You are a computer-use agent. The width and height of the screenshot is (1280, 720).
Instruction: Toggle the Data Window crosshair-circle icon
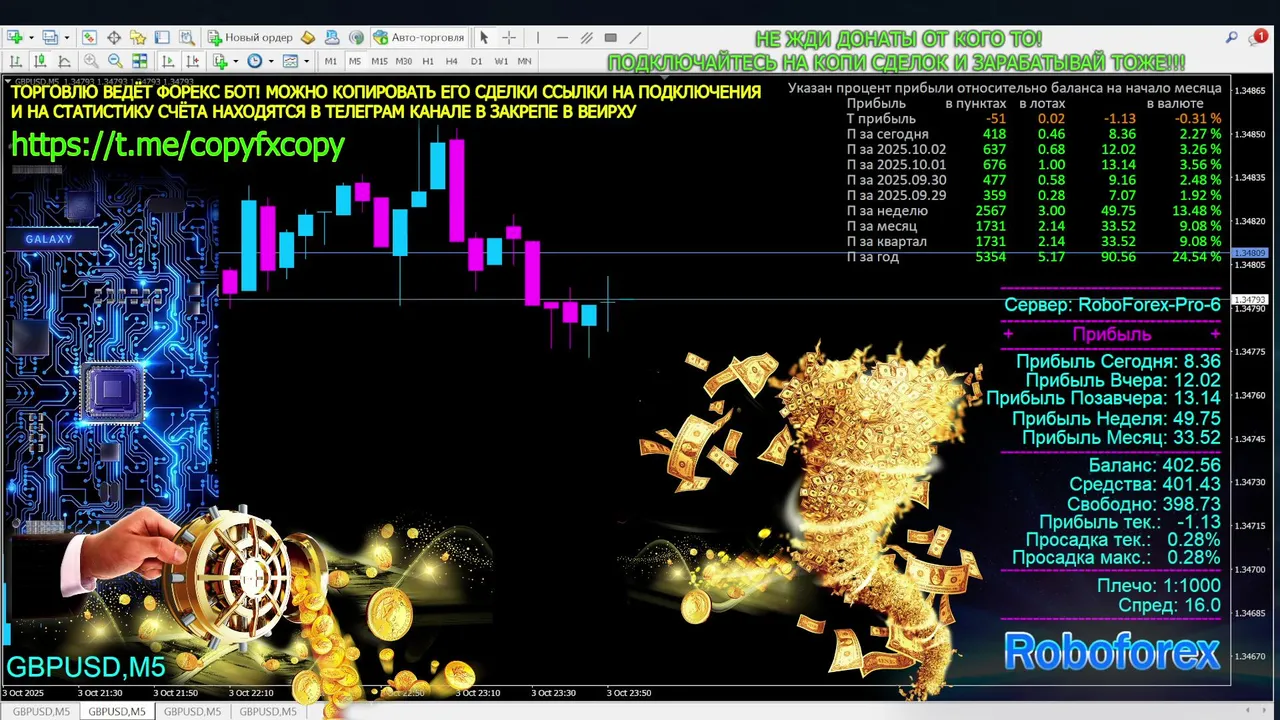coord(113,37)
